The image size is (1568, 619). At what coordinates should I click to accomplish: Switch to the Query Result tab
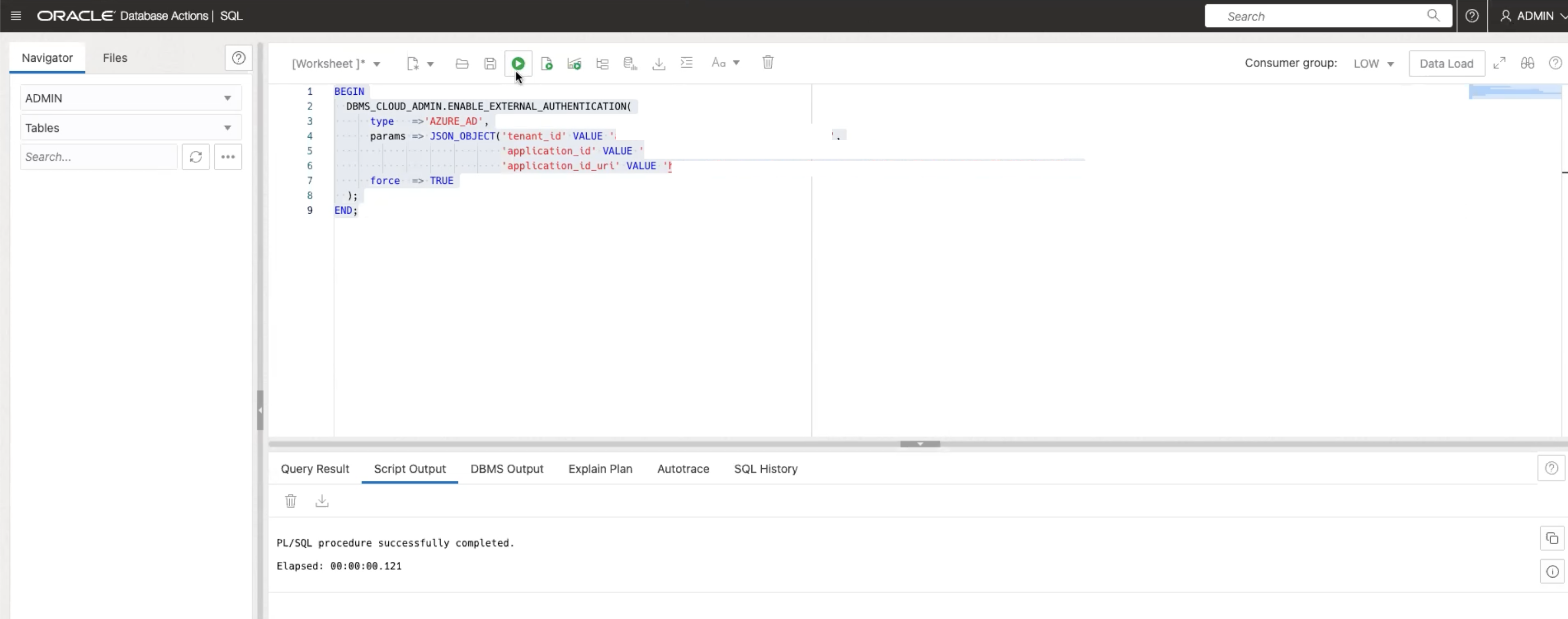[x=315, y=469]
